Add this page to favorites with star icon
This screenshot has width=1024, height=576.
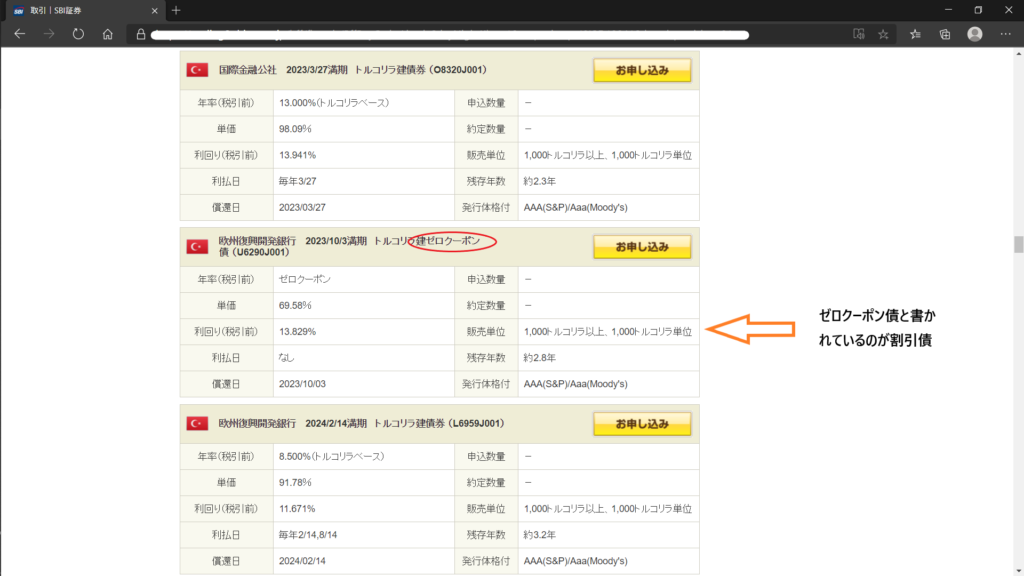(x=883, y=33)
